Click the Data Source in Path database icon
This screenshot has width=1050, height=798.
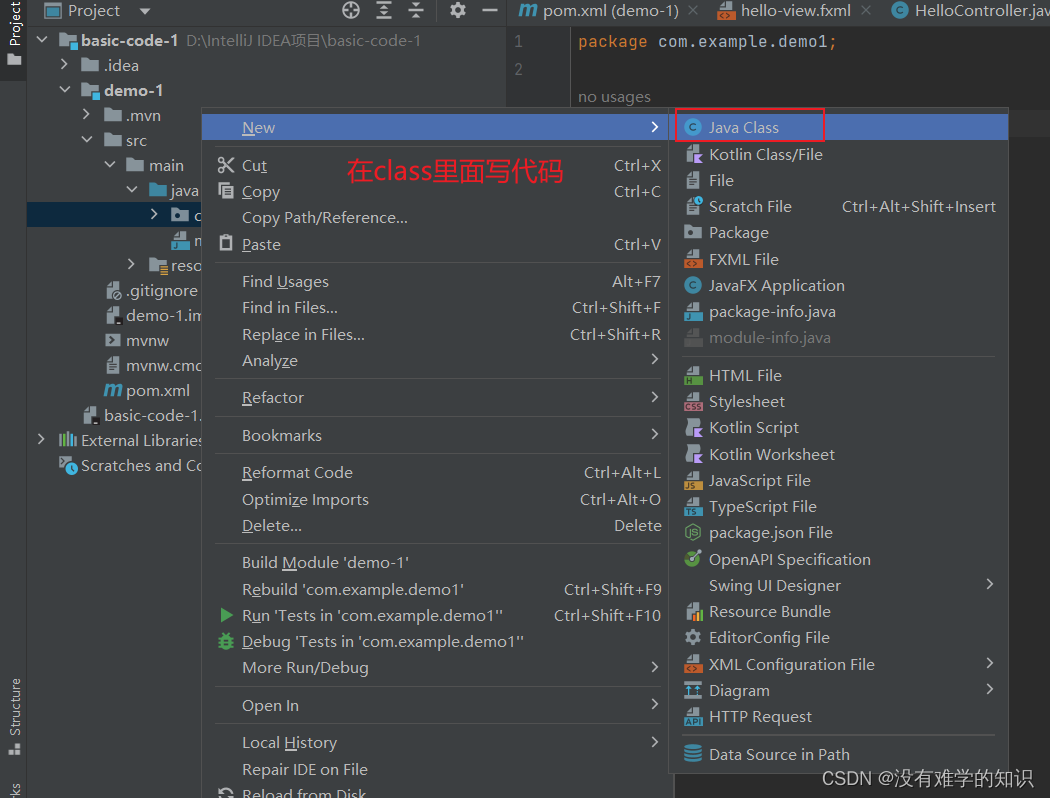(x=693, y=754)
